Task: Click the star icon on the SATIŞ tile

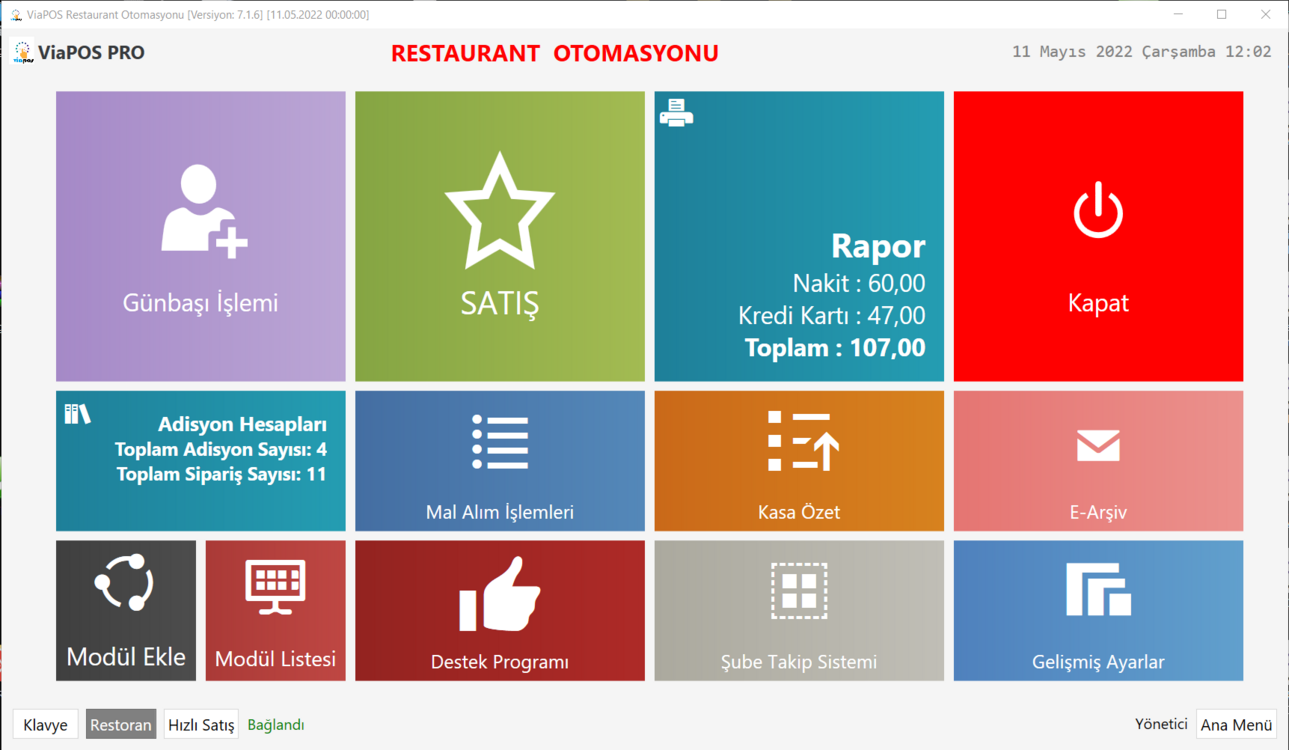Action: coord(499,211)
